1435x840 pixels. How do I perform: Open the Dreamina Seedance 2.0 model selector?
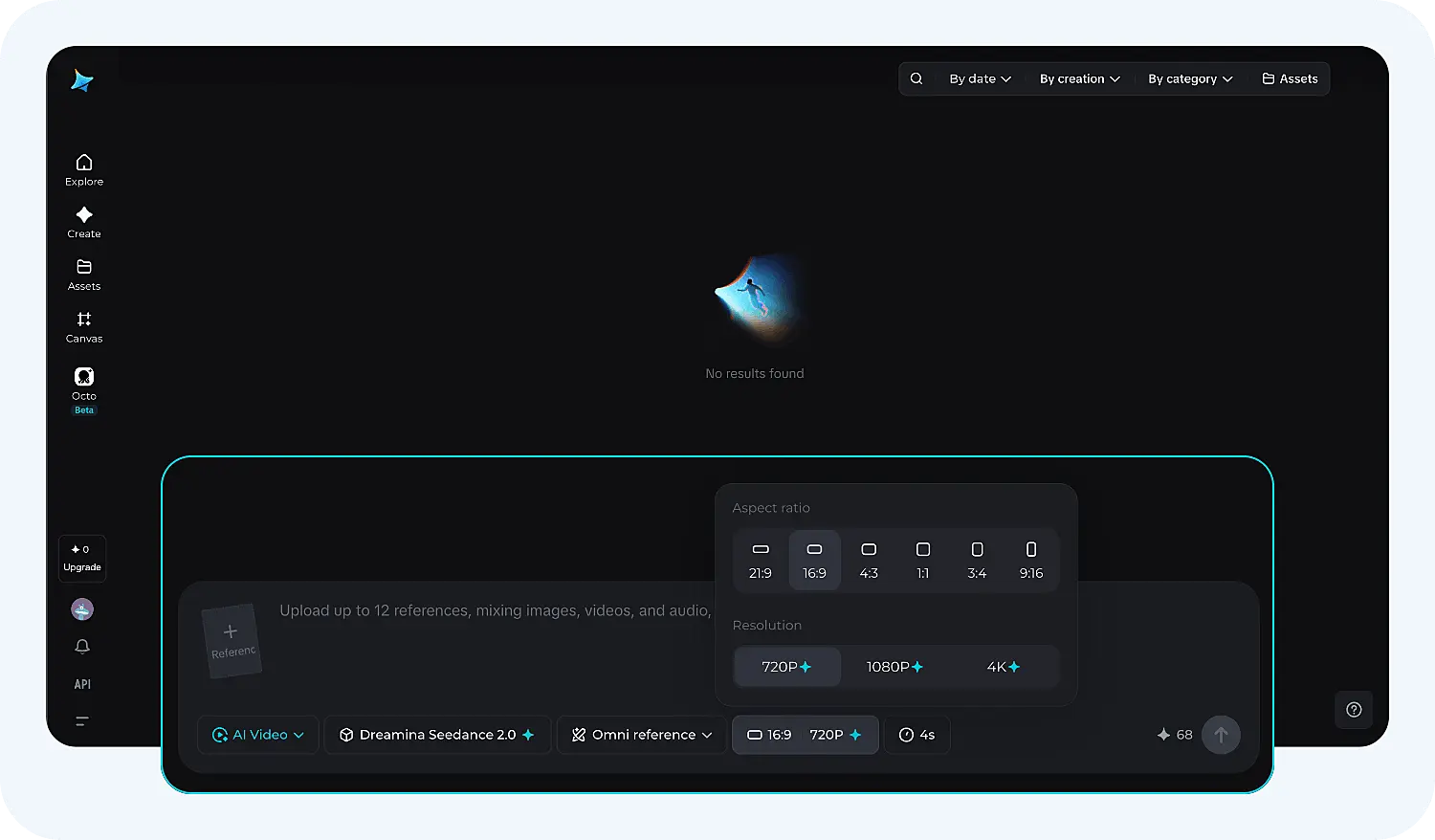(438, 735)
